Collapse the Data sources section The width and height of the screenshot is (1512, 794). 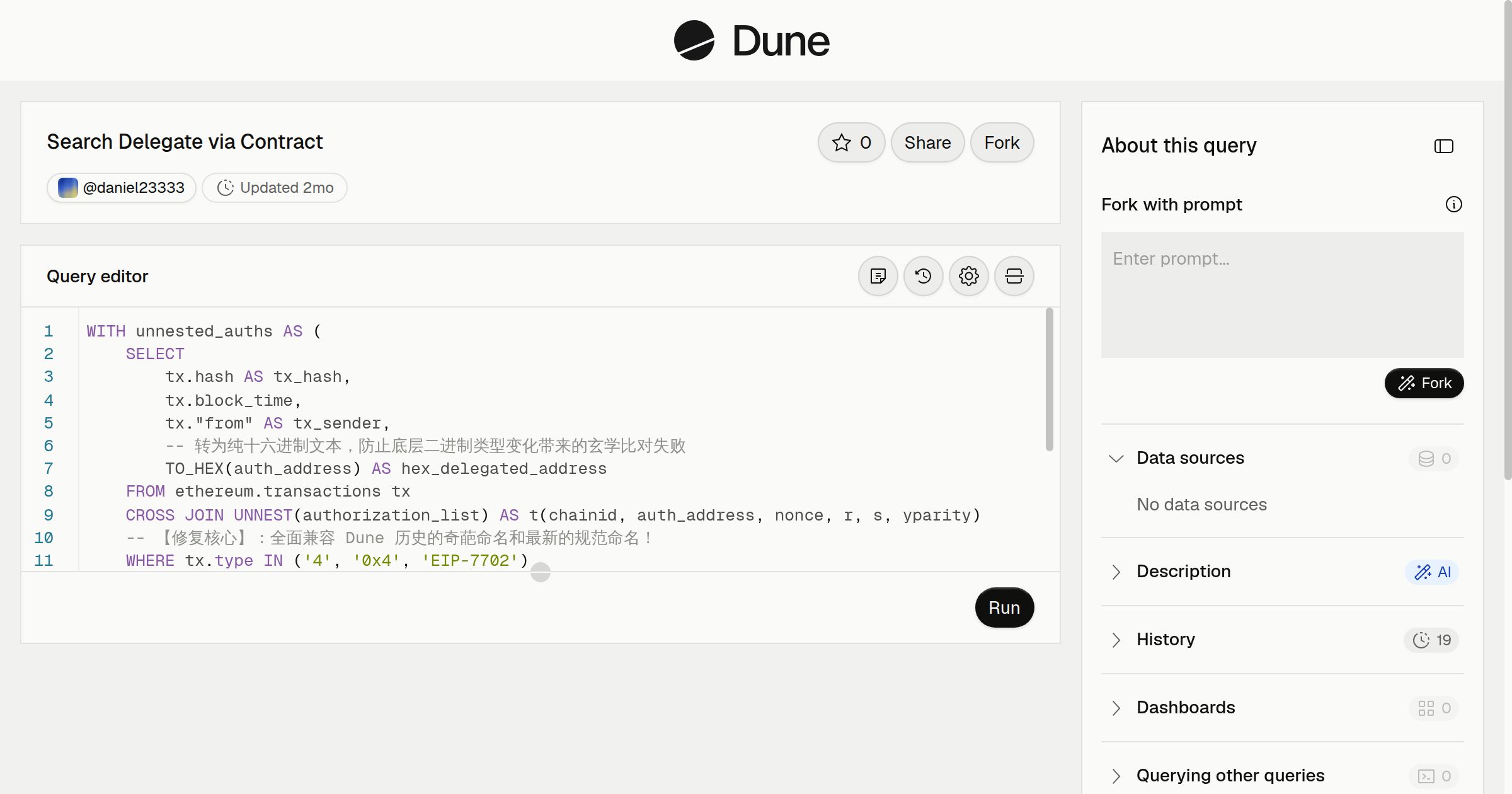click(1116, 458)
